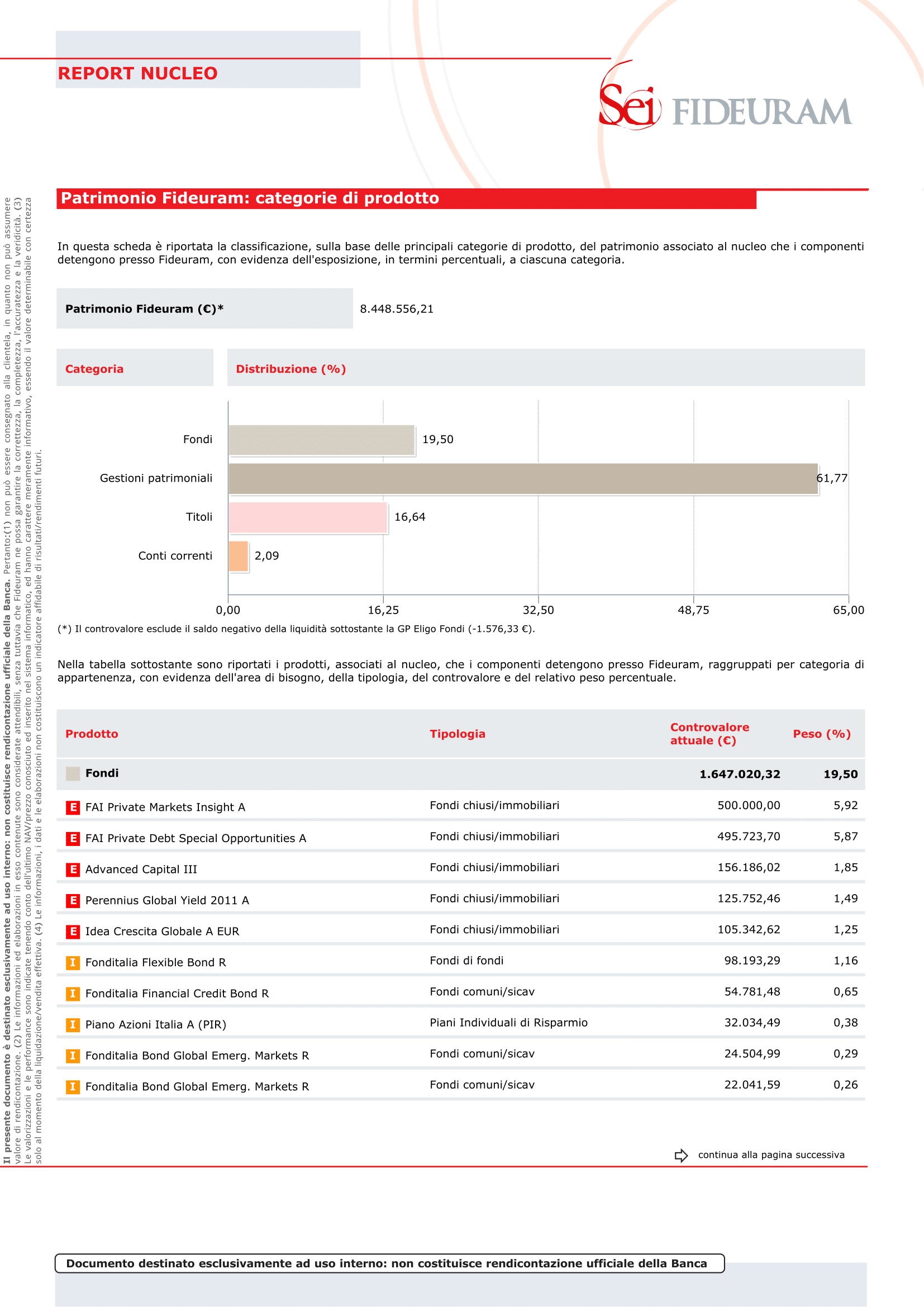Click the Distribuzione (%) header

click(290, 369)
